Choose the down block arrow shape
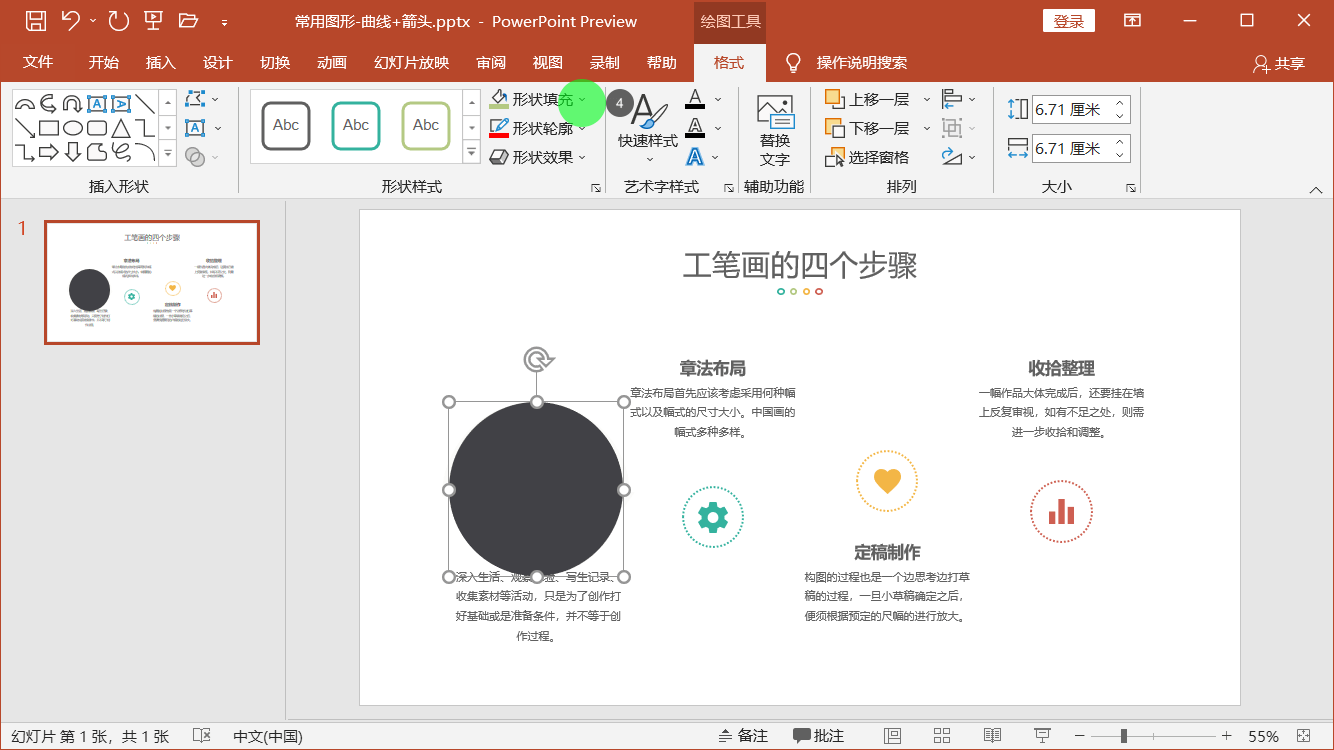This screenshot has height=750, width=1334. (73, 152)
